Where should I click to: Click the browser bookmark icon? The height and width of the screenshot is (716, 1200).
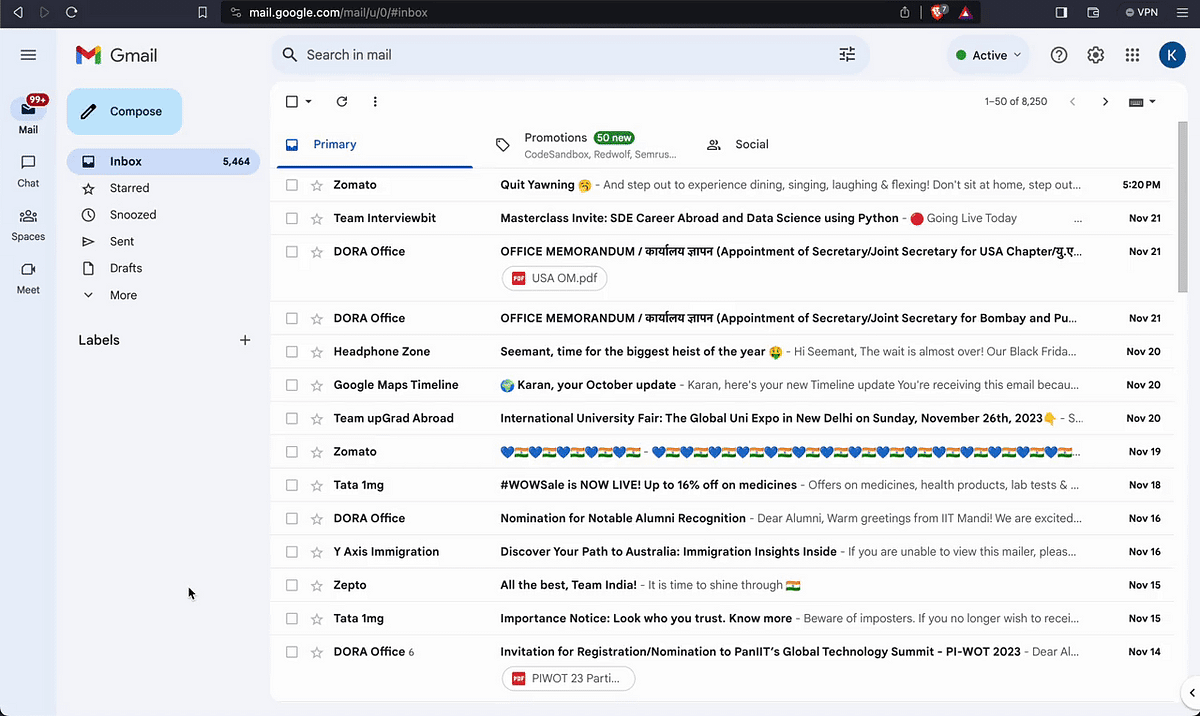tap(203, 12)
